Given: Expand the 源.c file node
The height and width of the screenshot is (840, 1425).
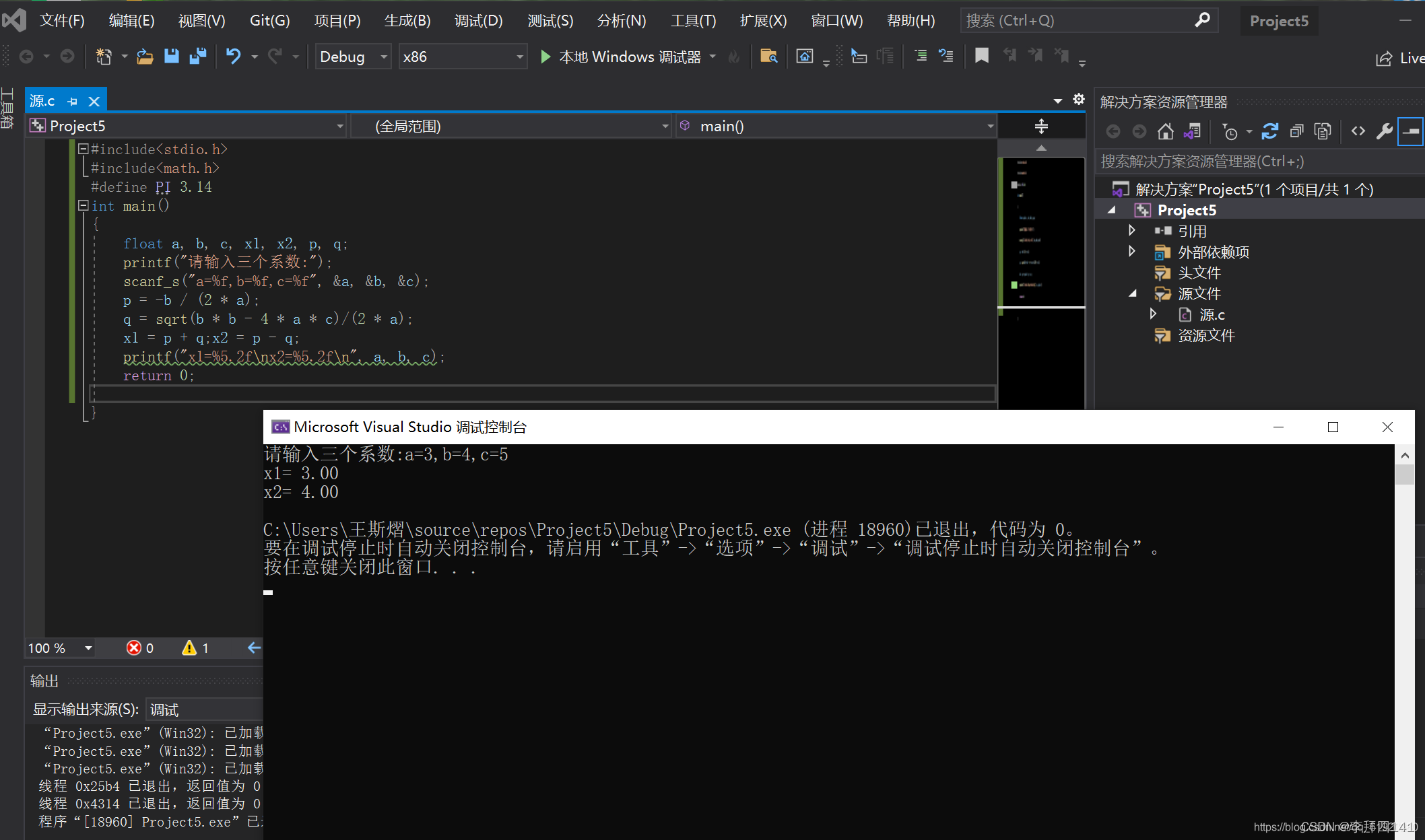Looking at the screenshot, I should pyautogui.click(x=1153, y=314).
